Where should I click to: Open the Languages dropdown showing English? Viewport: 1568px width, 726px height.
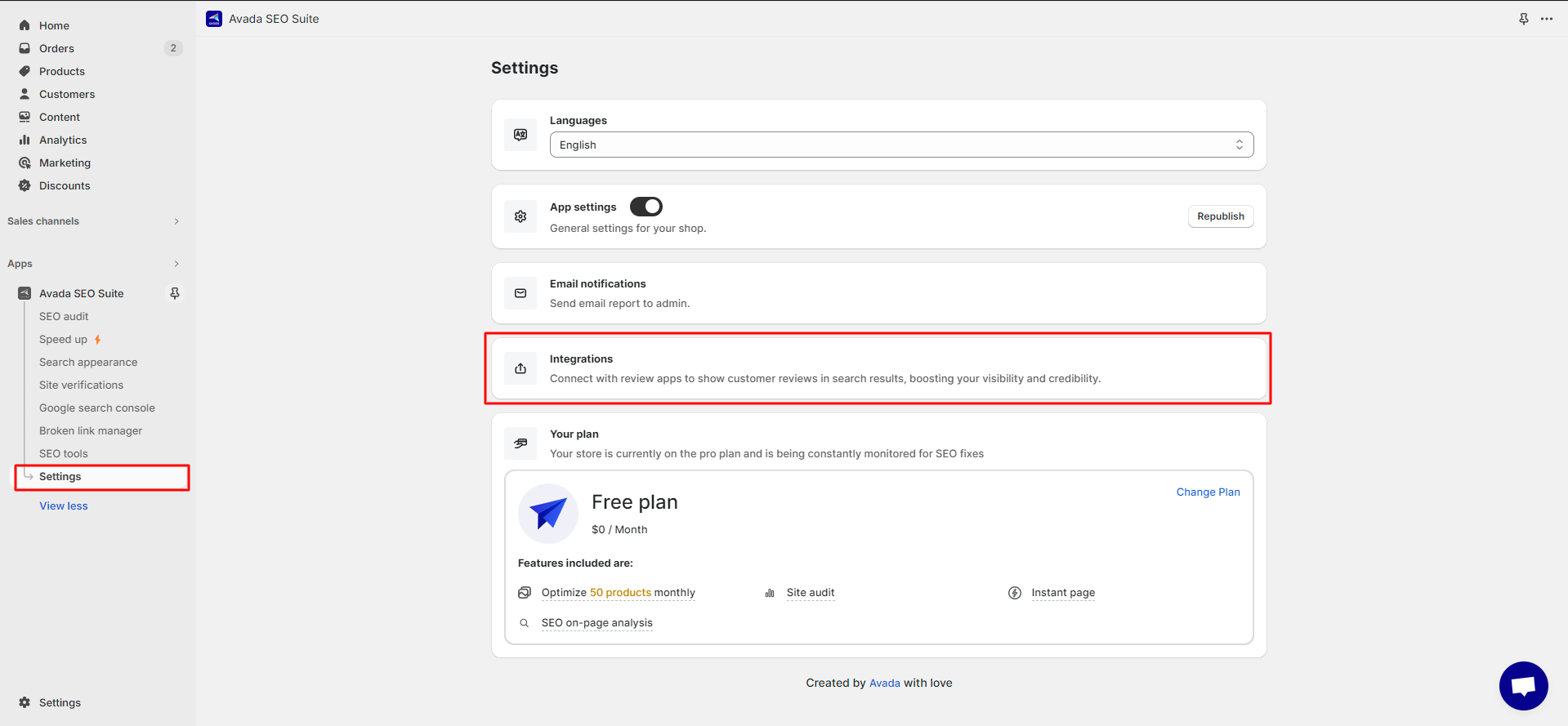click(902, 145)
